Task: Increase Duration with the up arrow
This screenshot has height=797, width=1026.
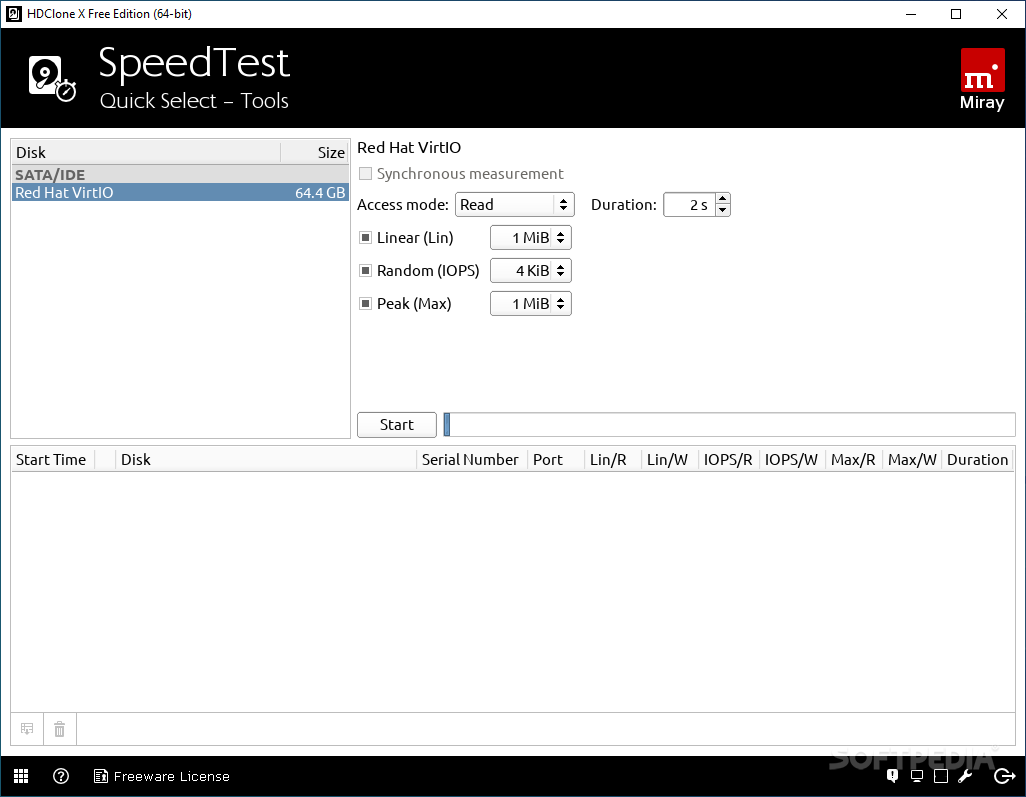Action: click(x=722, y=199)
